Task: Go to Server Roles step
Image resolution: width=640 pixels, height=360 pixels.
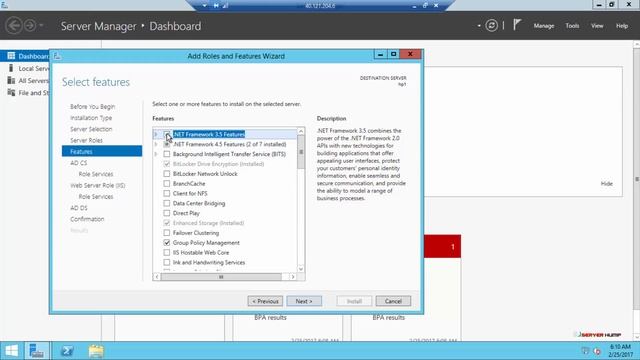Action: (86, 140)
